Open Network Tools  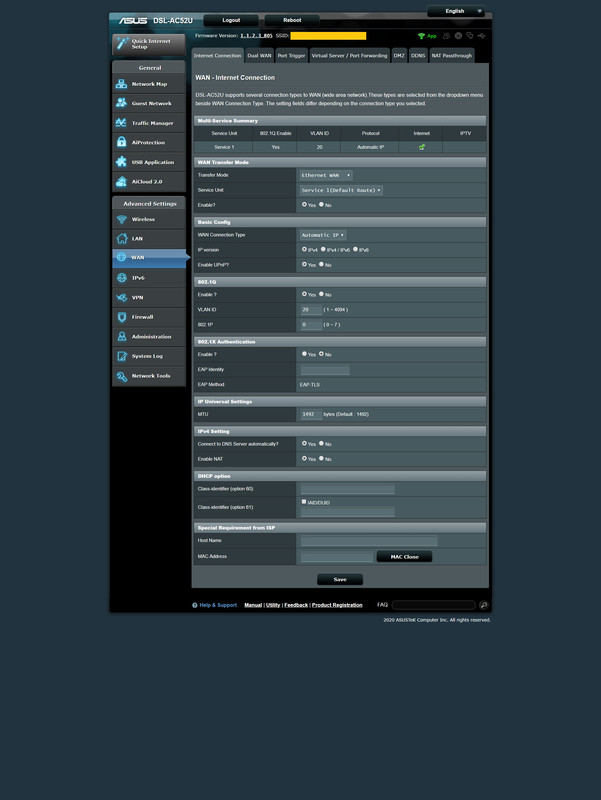pos(148,376)
